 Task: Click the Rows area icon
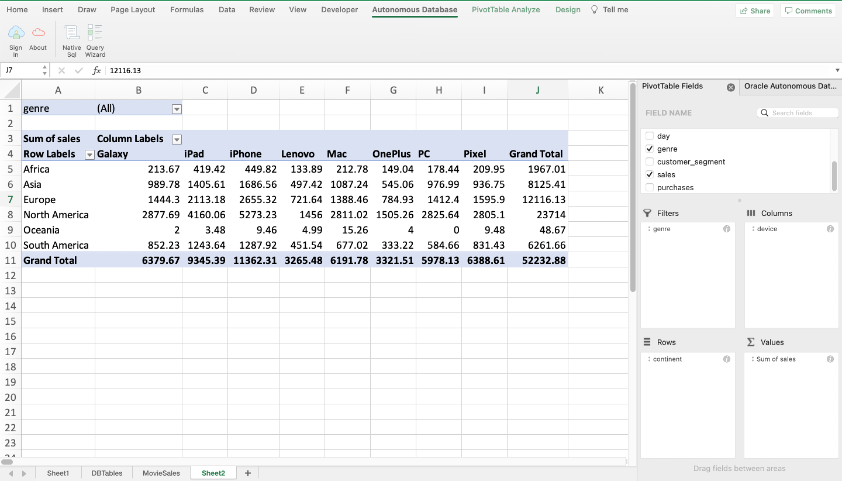[647, 342]
